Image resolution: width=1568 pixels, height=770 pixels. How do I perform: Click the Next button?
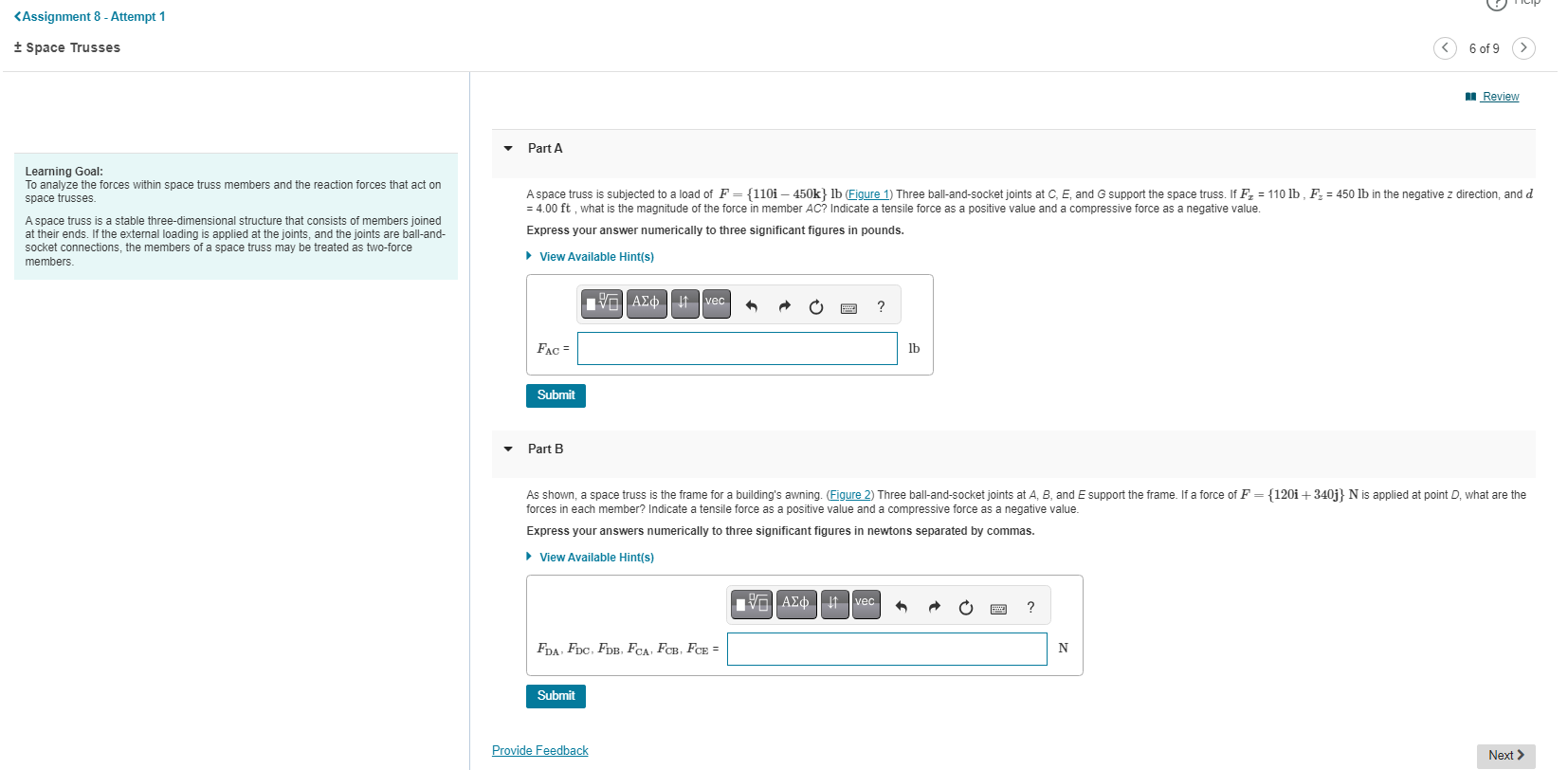coord(1505,756)
